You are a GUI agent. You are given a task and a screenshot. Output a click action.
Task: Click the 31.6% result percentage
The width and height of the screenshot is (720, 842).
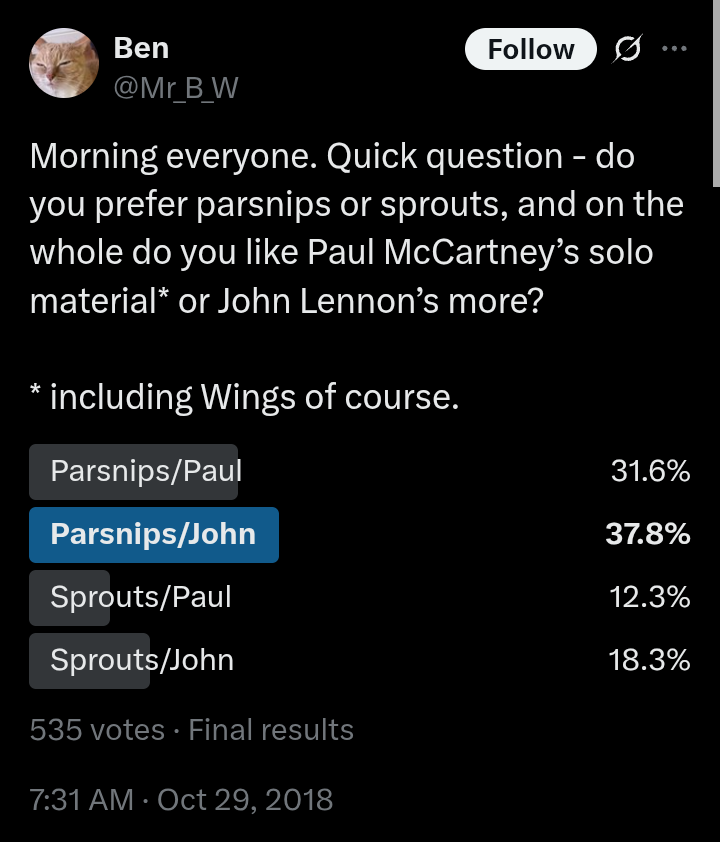650,471
